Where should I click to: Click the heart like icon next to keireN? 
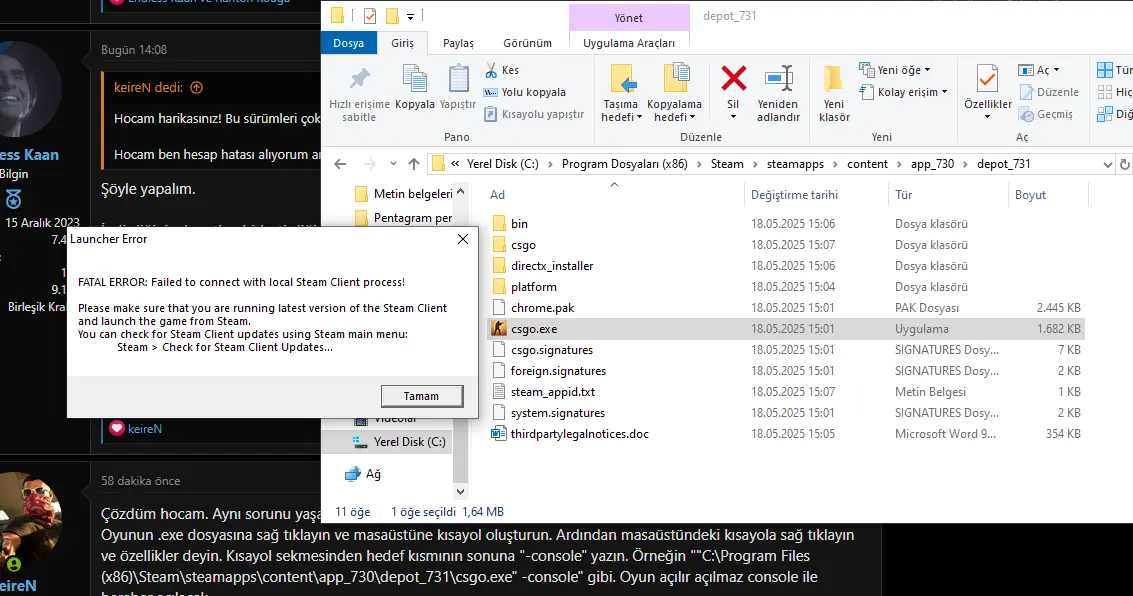tap(116, 428)
